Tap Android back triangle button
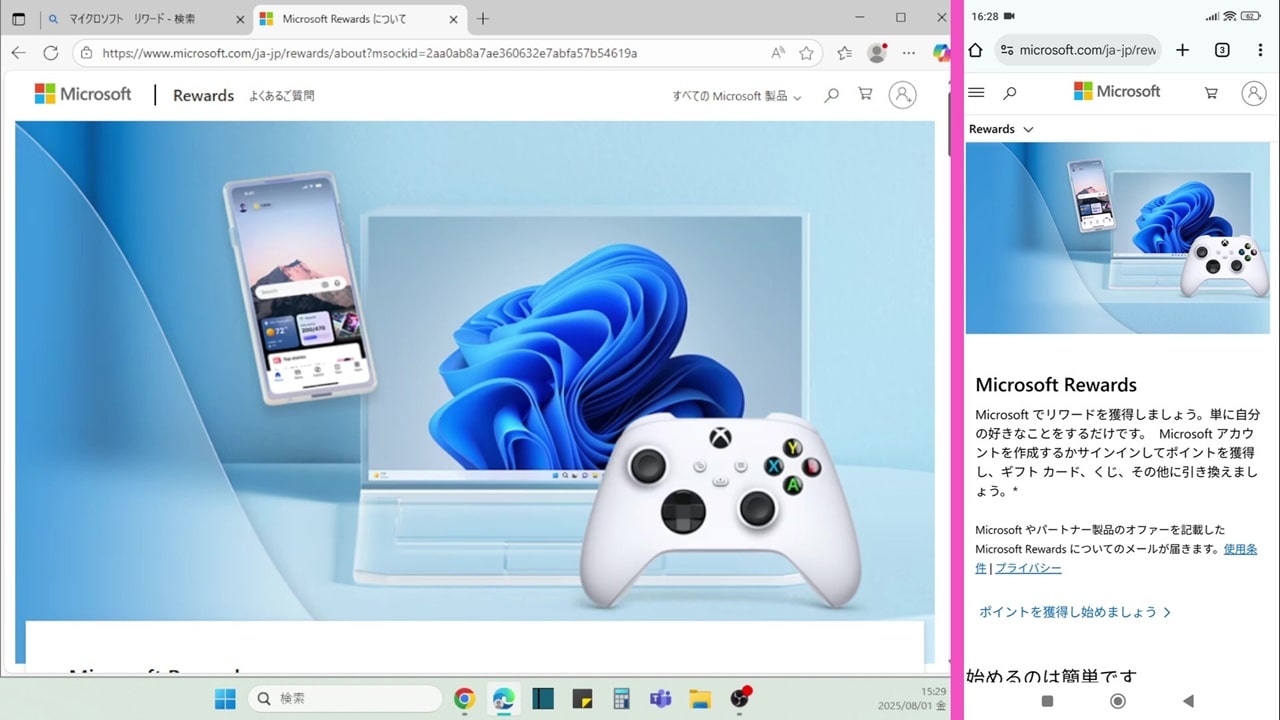The height and width of the screenshot is (720, 1280). pos(1188,701)
